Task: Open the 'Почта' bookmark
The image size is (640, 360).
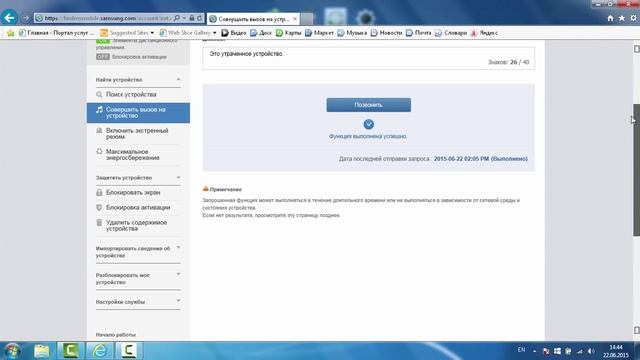Action: tap(418, 33)
